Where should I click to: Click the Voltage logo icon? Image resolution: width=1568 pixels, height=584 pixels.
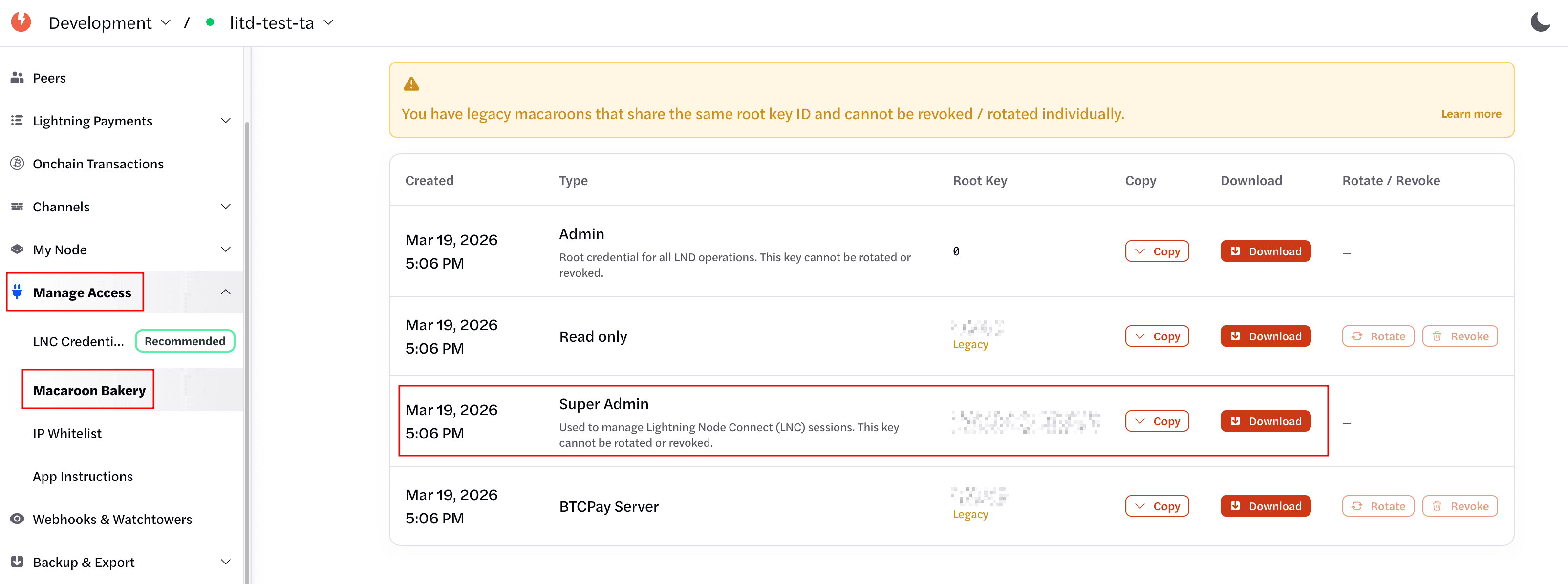tap(21, 22)
